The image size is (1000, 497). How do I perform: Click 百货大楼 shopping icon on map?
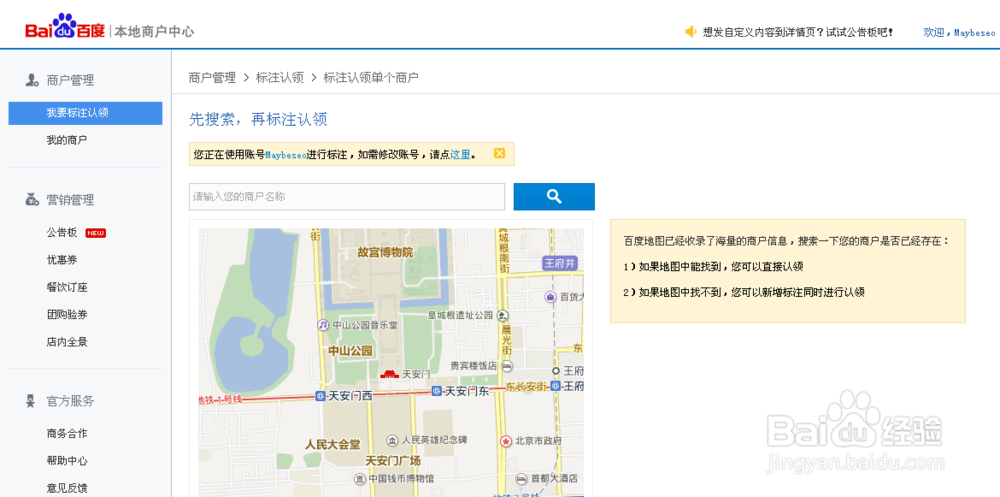[550, 297]
